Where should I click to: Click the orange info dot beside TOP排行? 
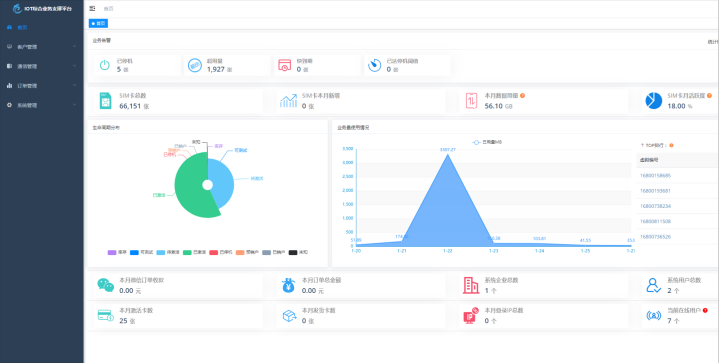pos(671,145)
